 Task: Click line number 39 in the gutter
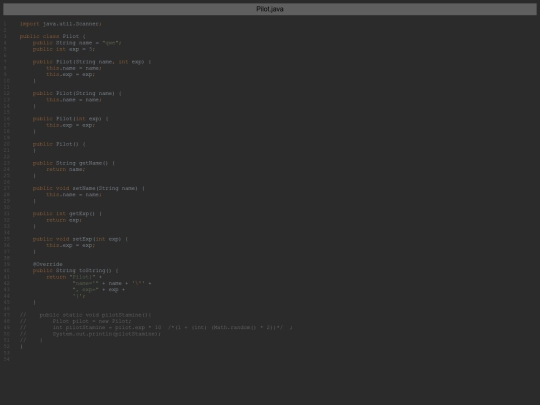(x=7, y=264)
